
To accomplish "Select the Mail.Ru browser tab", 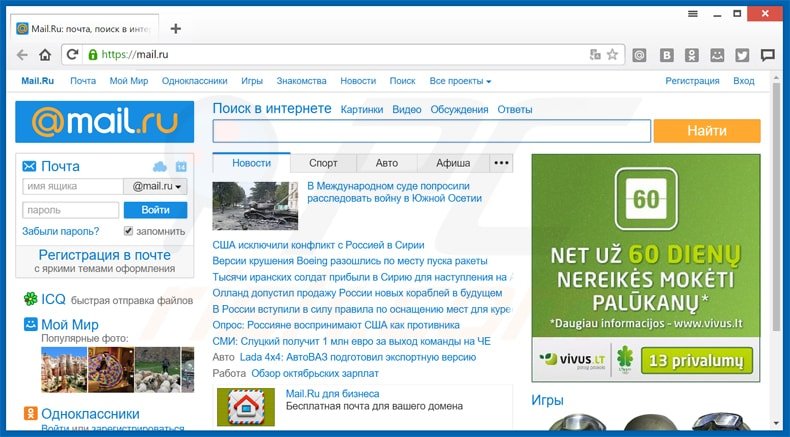I will click(85, 29).
